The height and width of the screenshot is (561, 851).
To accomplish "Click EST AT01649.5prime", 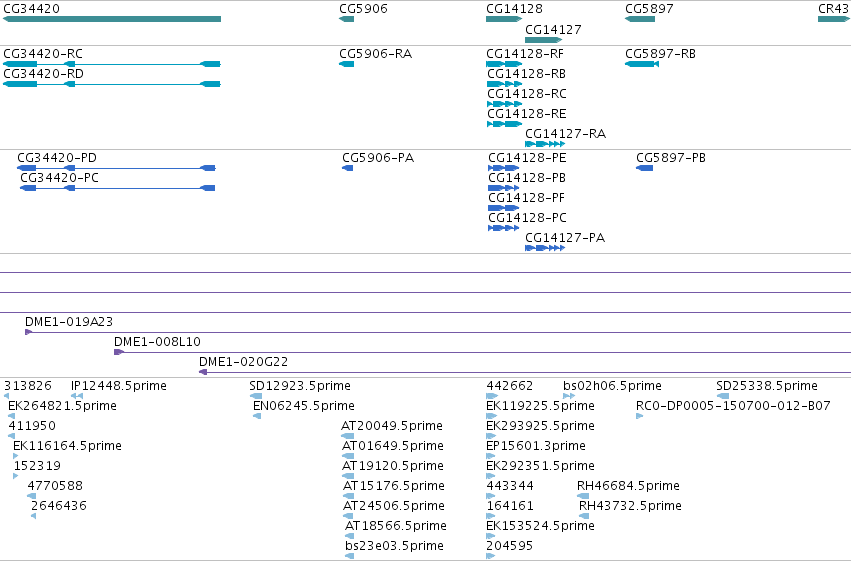I will [x=348, y=456].
